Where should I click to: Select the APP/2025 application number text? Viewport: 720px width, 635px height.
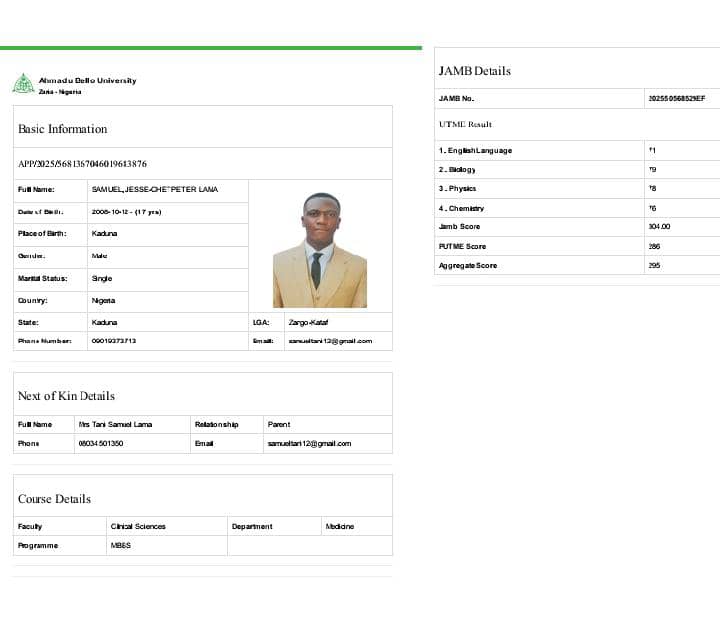(x=82, y=164)
